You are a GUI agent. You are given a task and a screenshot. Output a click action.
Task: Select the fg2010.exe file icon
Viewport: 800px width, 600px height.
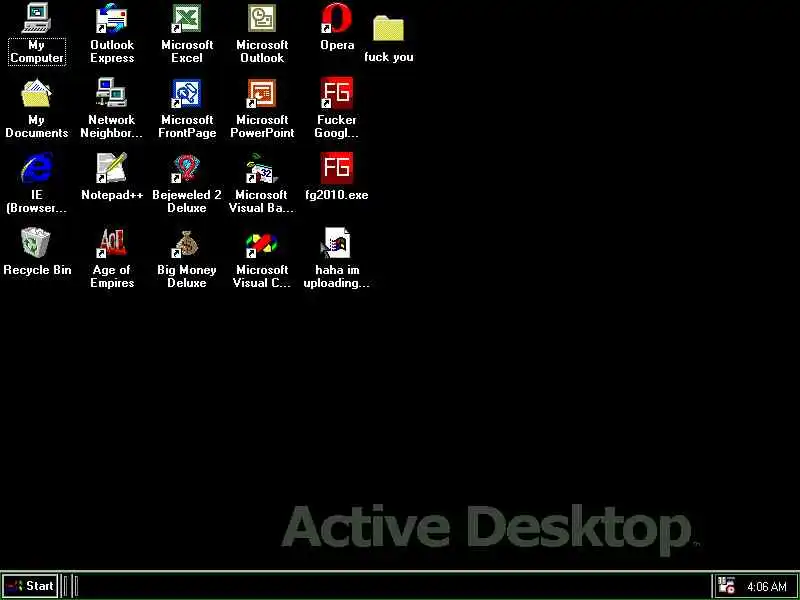(337, 168)
